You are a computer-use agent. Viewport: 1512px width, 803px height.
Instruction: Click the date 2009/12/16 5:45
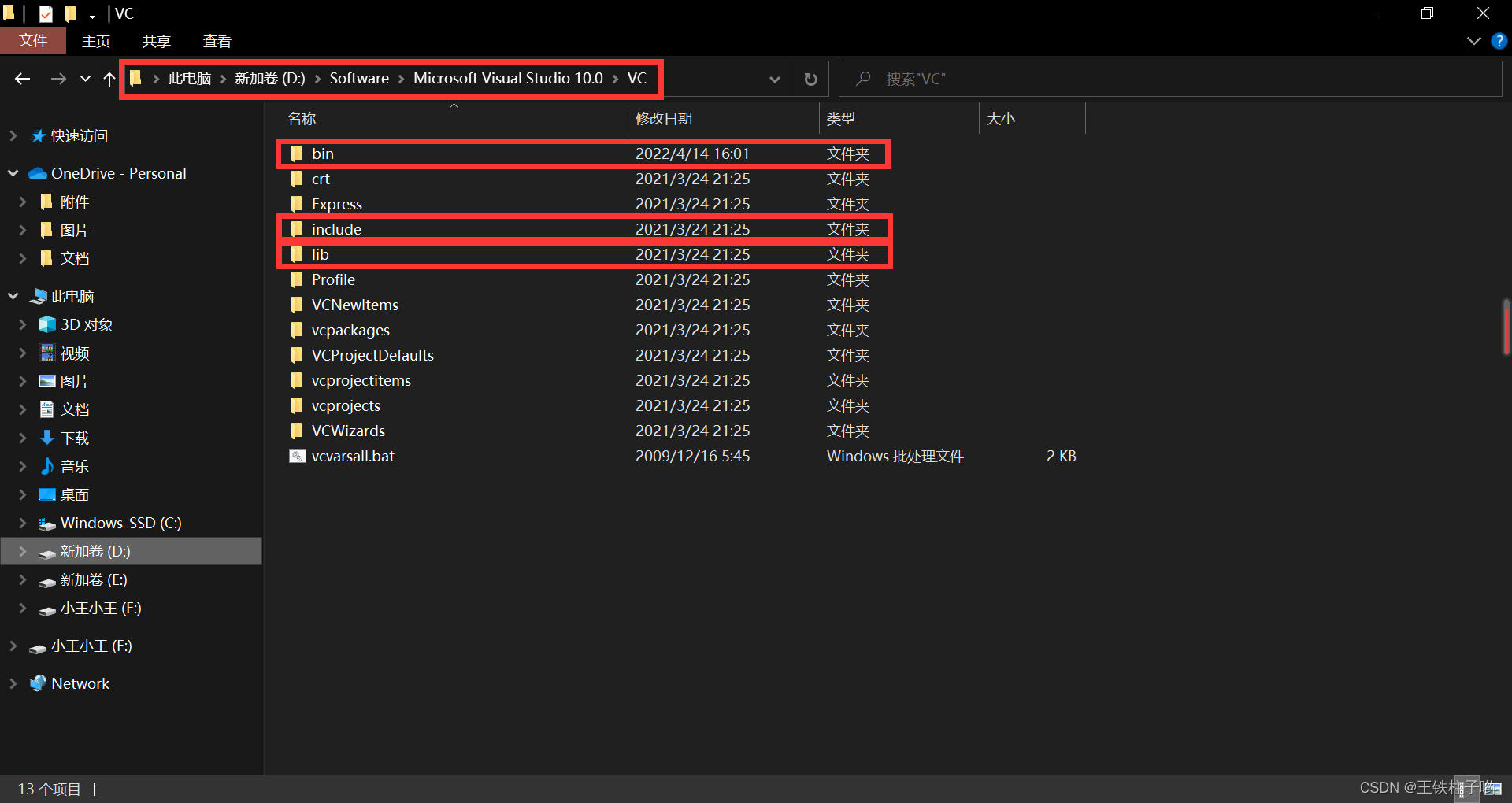point(693,456)
